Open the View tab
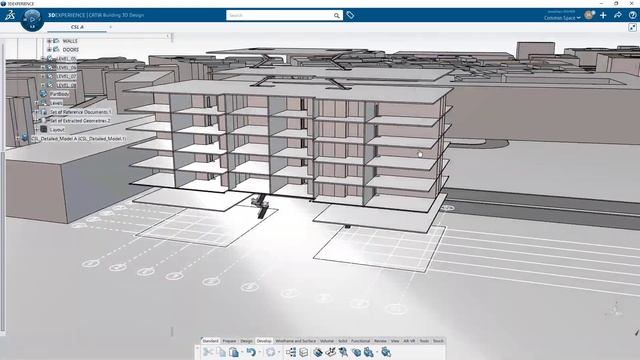640x360 pixels. [x=395, y=341]
